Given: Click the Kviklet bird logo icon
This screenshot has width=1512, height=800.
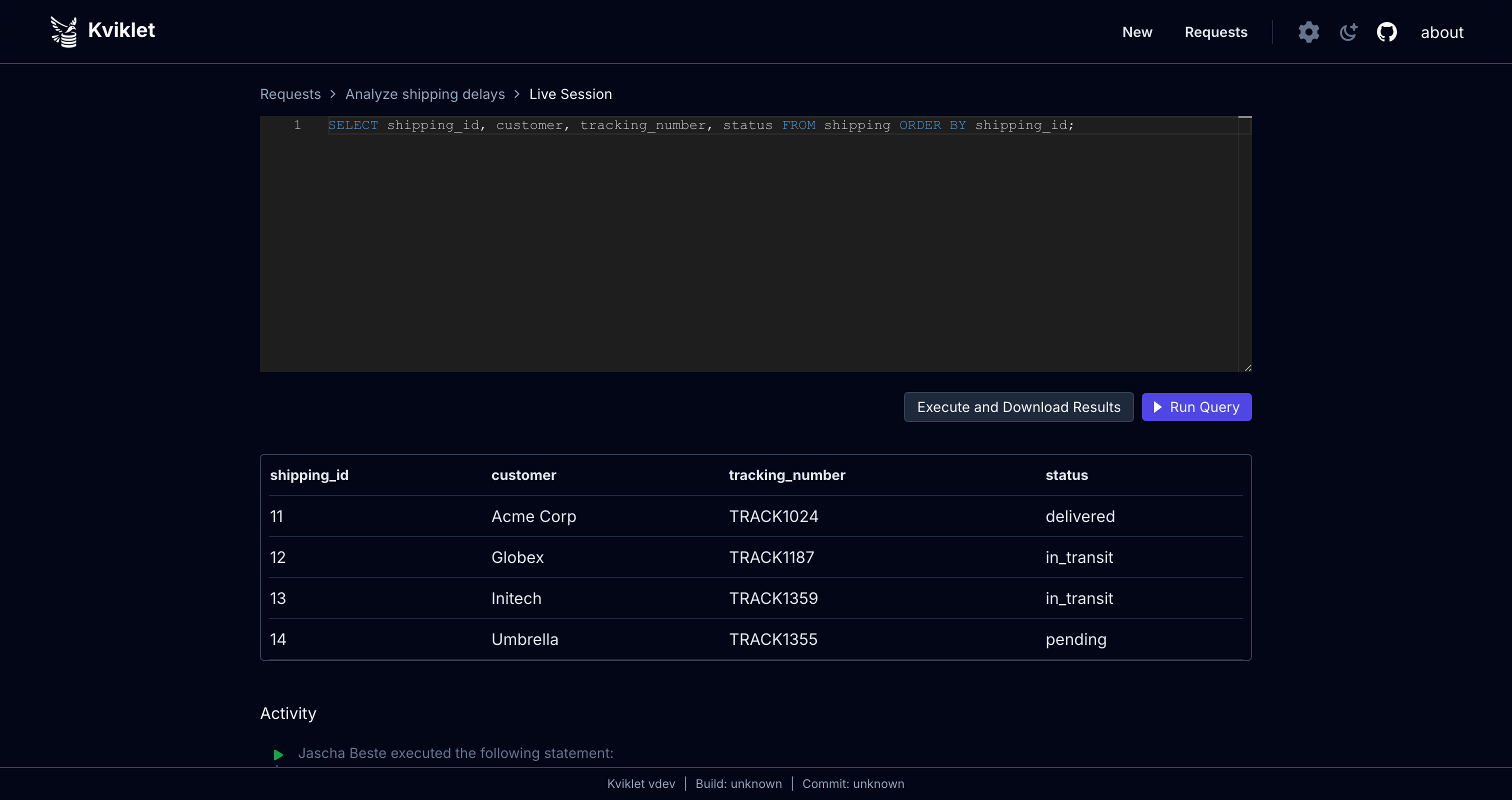Looking at the screenshot, I should tap(63, 31).
